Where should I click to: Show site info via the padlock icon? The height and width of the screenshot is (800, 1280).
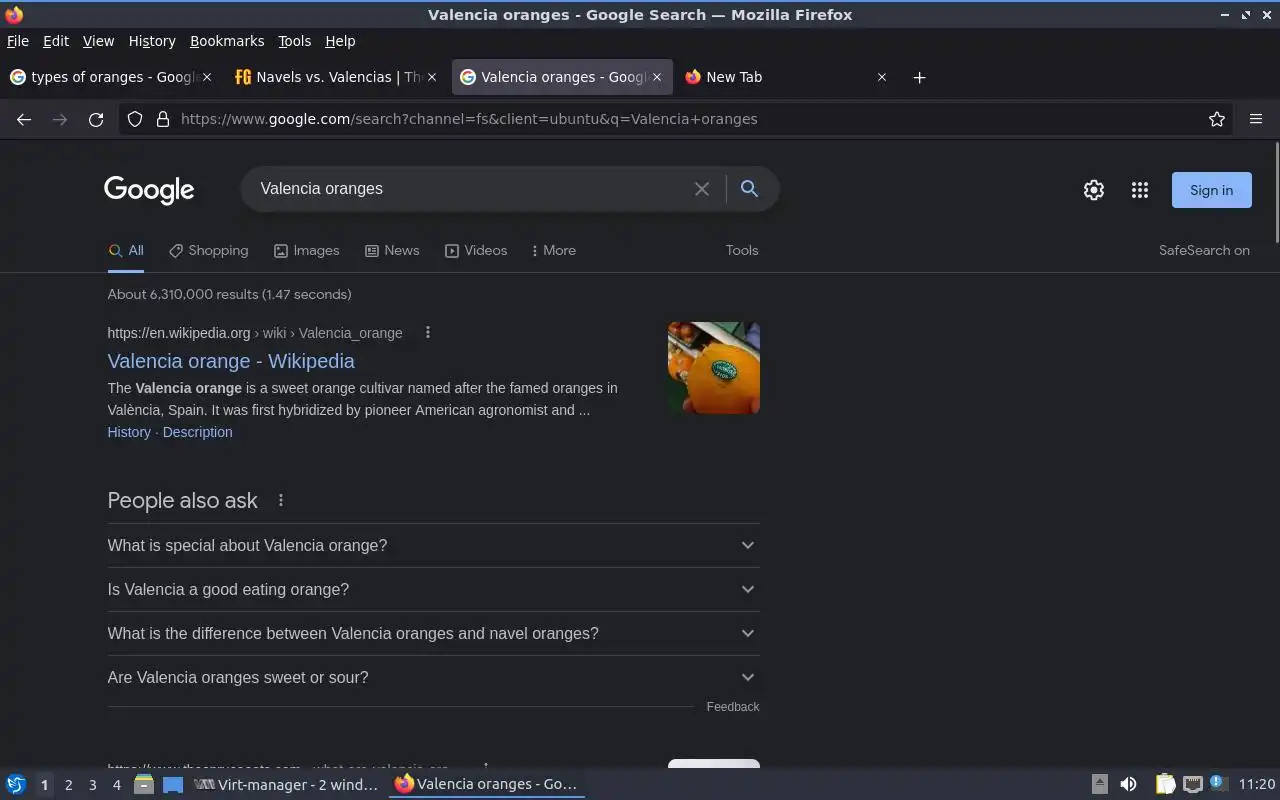(x=163, y=119)
